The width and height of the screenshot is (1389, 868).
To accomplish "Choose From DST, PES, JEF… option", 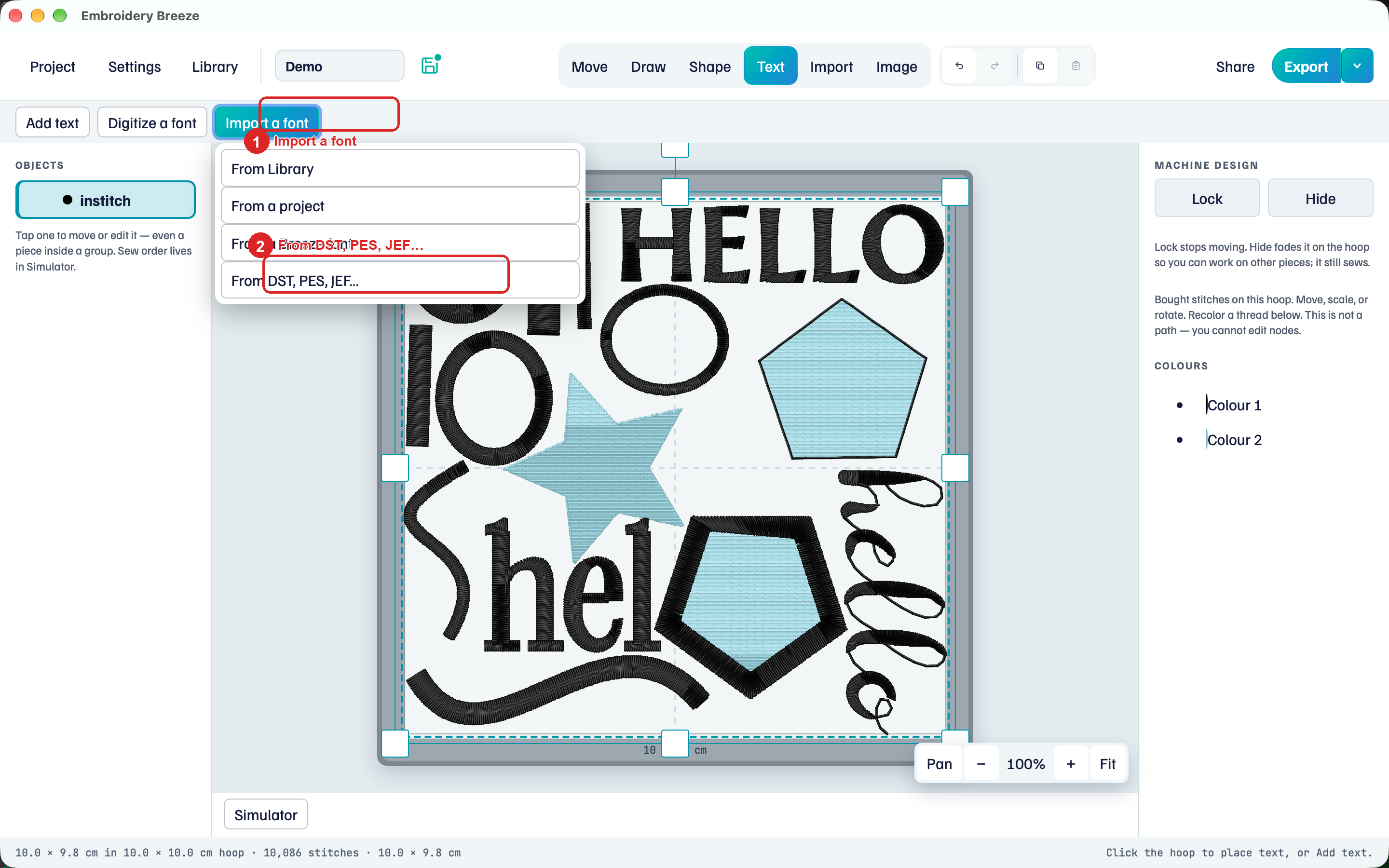I will coord(399,280).
